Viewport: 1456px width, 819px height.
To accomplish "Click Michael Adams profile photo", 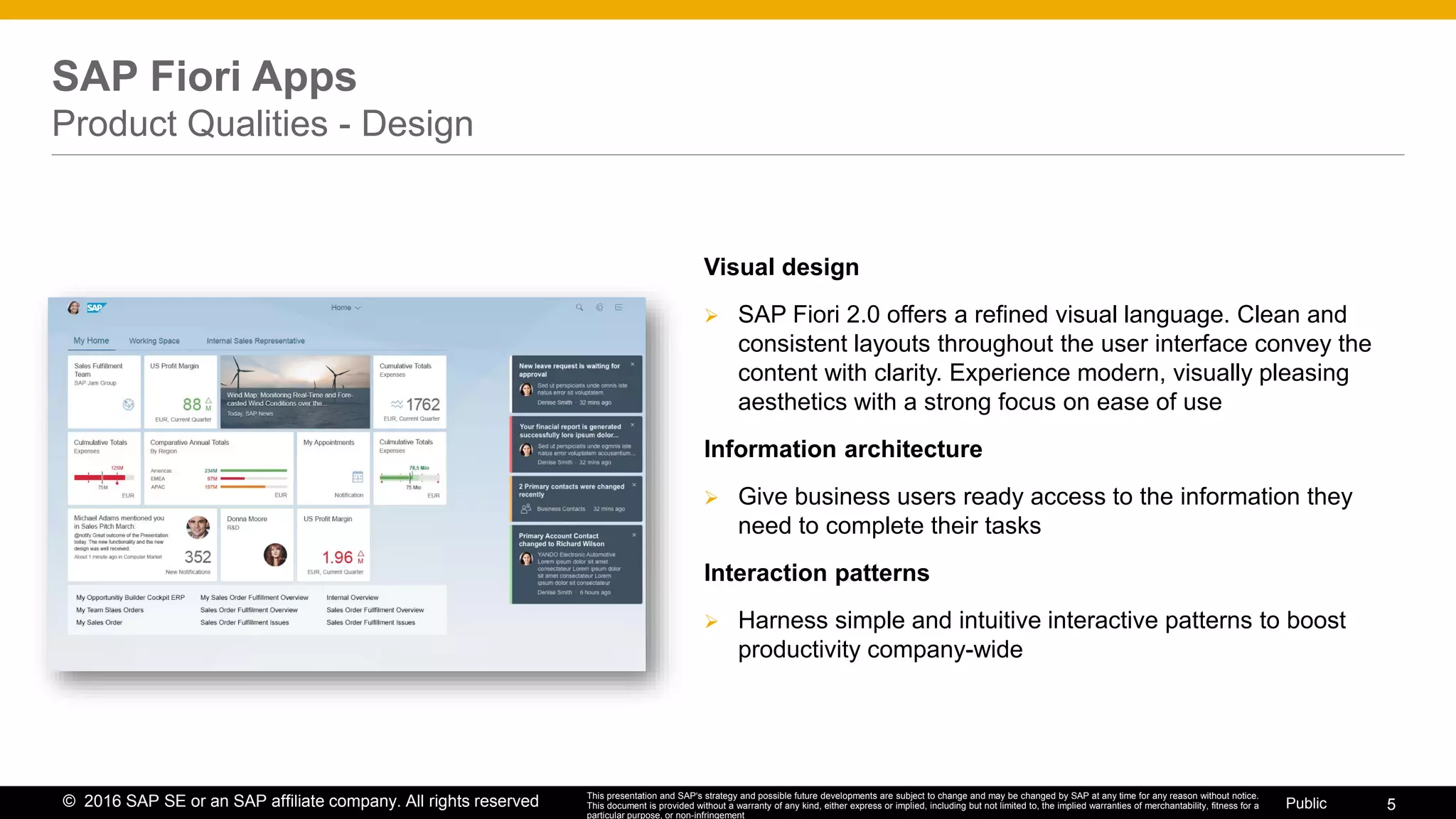I will click(x=198, y=527).
